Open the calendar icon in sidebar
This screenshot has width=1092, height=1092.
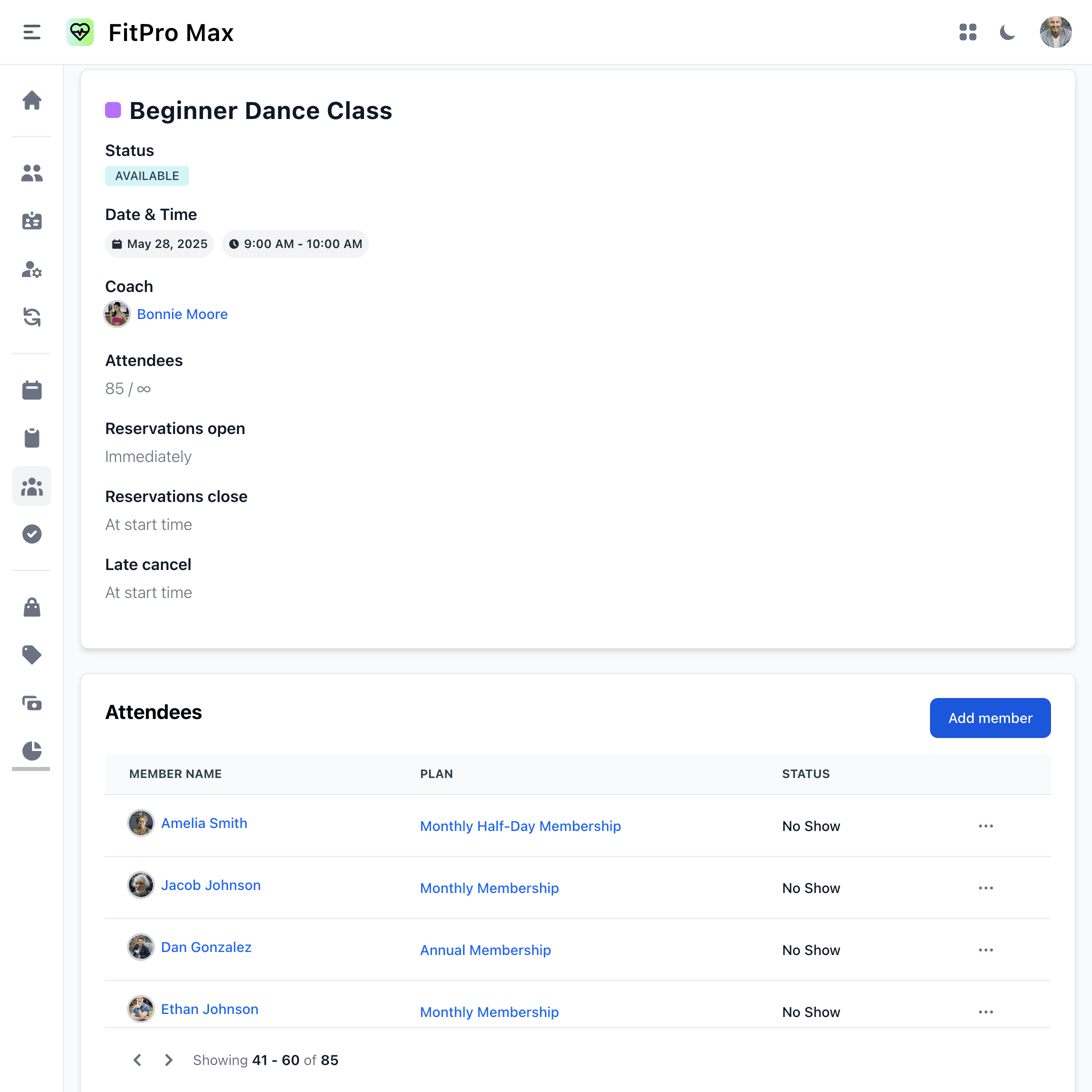point(31,390)
